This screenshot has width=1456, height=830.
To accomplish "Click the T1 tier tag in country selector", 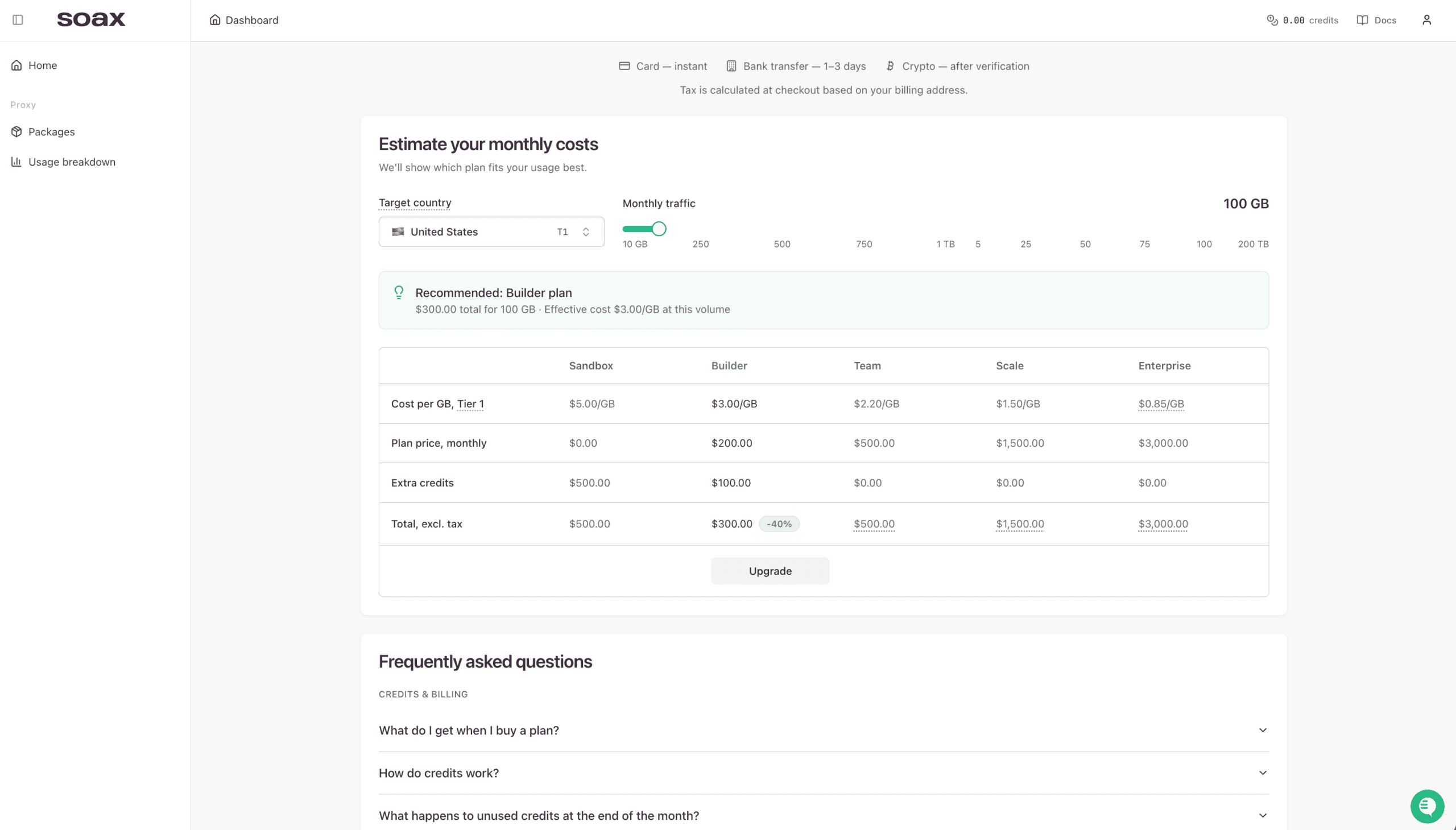I will tap(562, 232).
